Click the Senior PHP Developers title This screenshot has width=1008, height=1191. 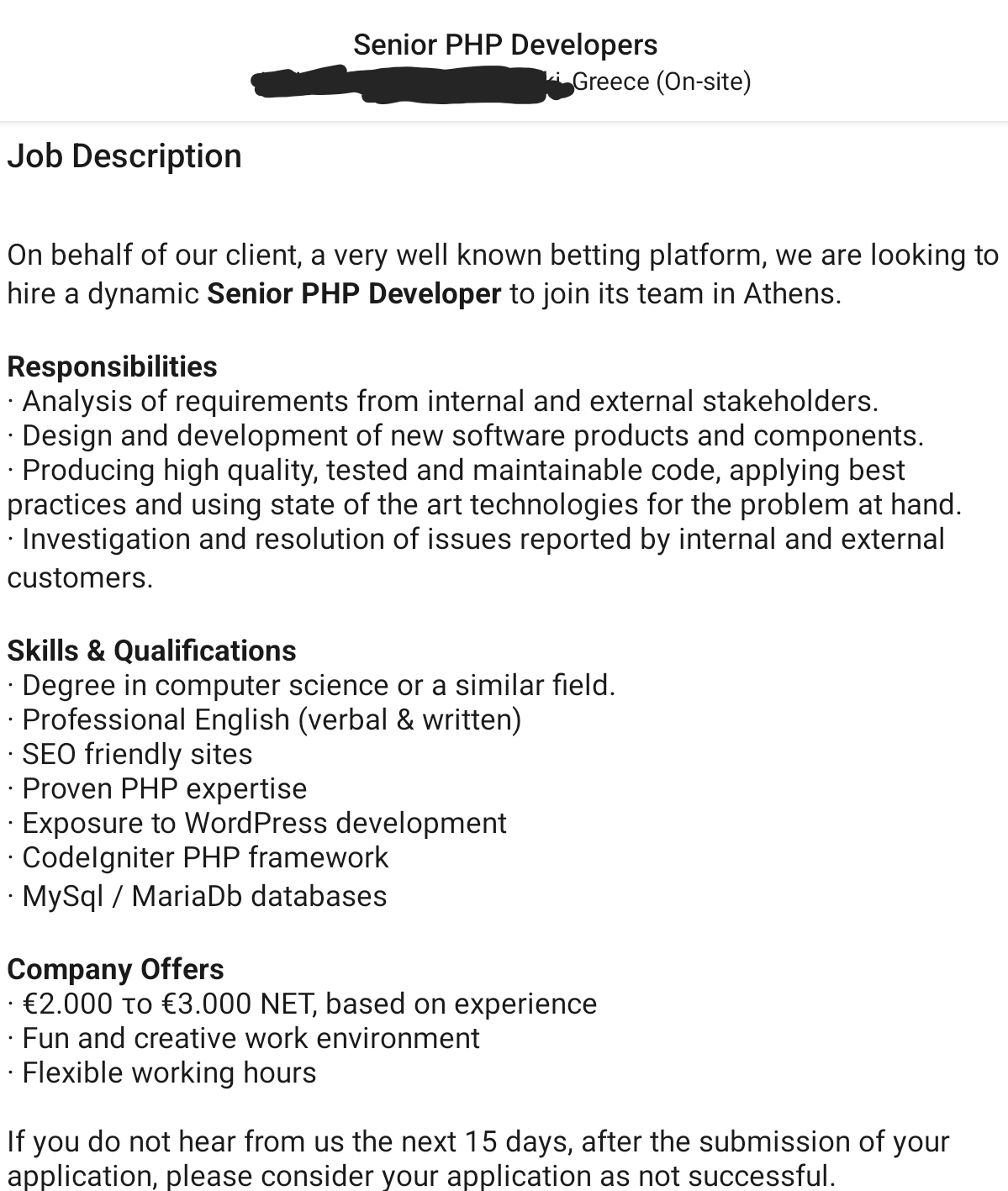505,45
